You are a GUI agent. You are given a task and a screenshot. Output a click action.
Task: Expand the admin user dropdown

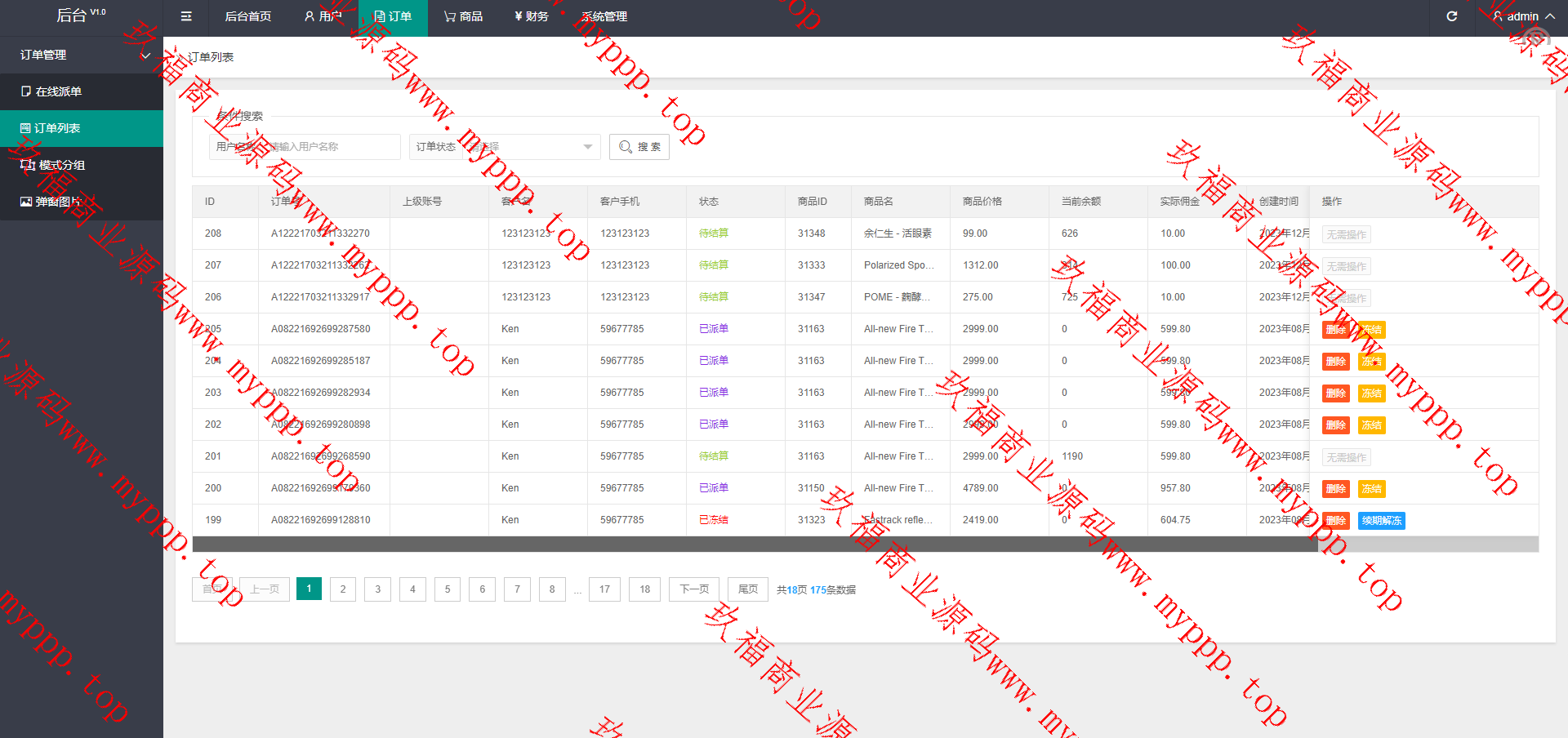(x=1523, y=16)
